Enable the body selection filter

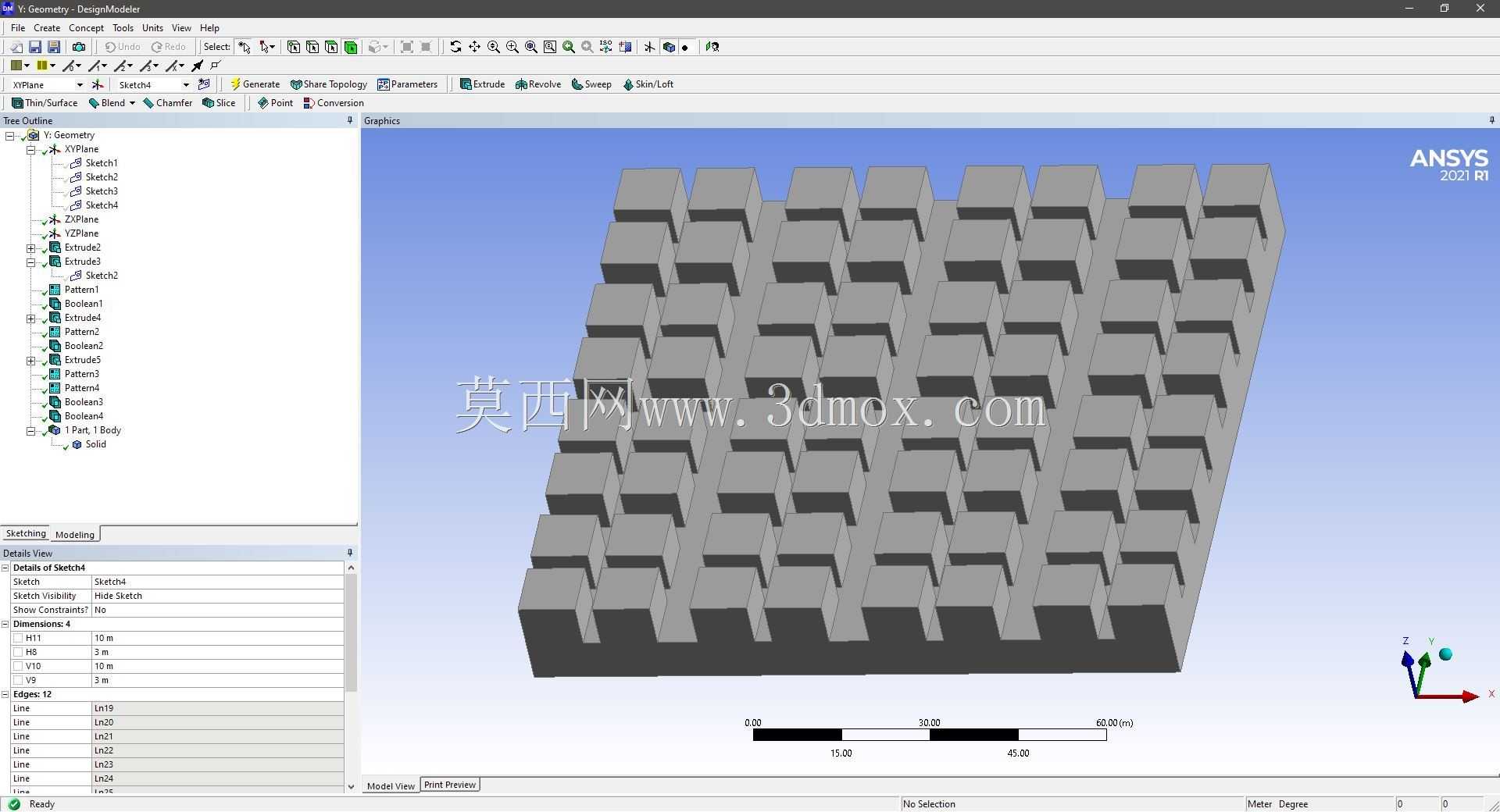(351, 47)
